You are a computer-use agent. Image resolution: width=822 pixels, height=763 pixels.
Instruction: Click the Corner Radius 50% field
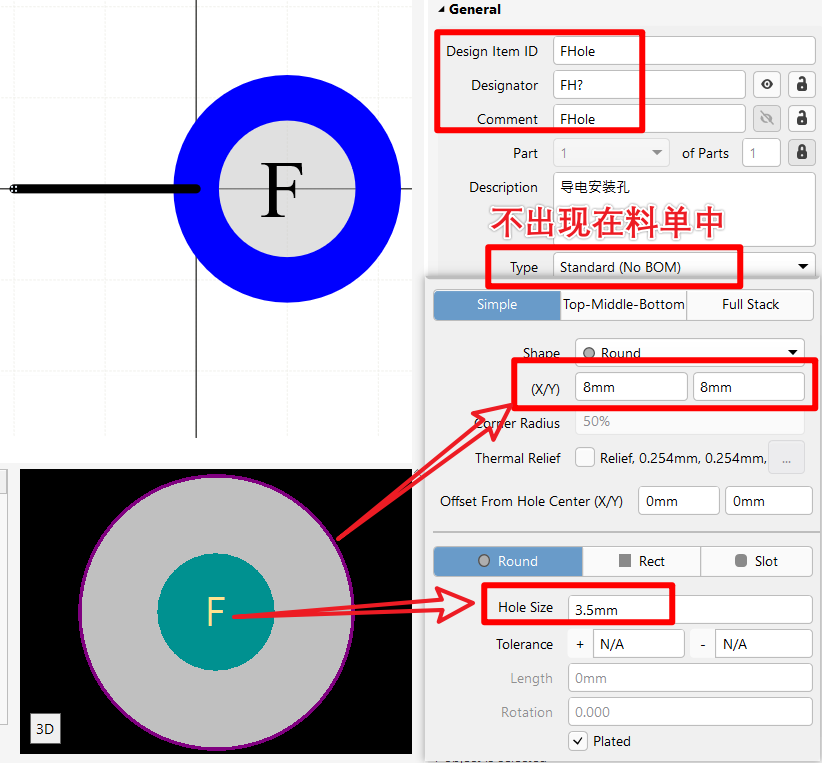(x=690, y=422)
